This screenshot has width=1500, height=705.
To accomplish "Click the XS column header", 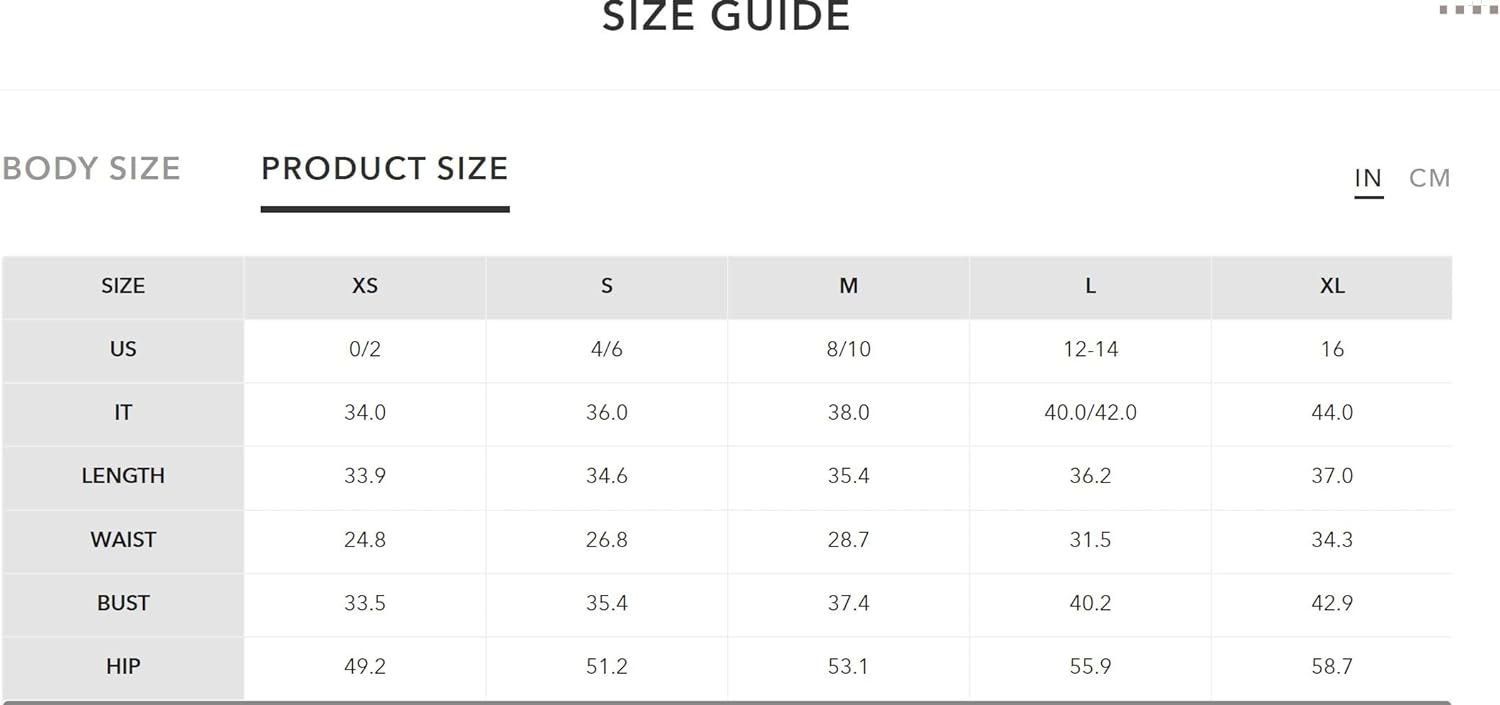I will pyautogui.click(x=365, y=287).
